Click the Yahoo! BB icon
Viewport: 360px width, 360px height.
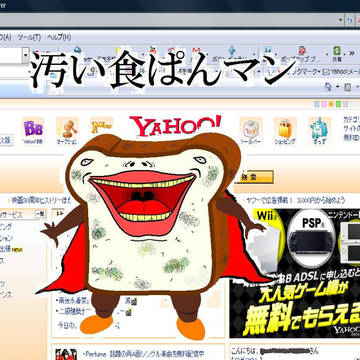[33, 131]
